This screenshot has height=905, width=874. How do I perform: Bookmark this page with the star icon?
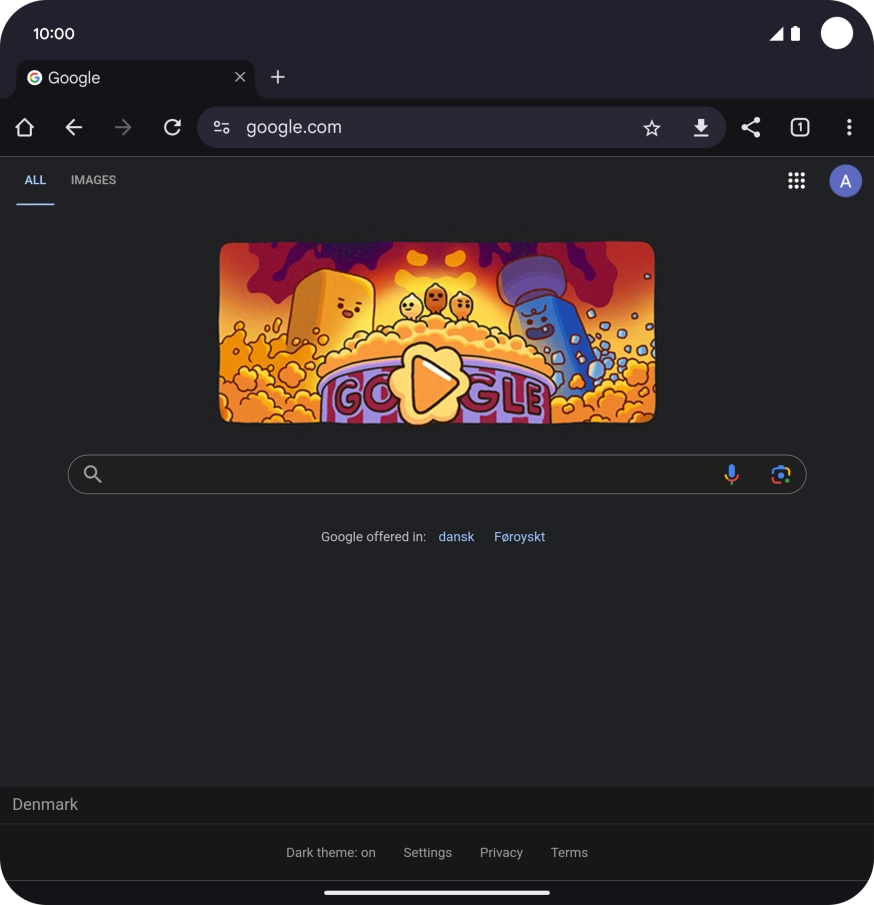coord(652,127)
